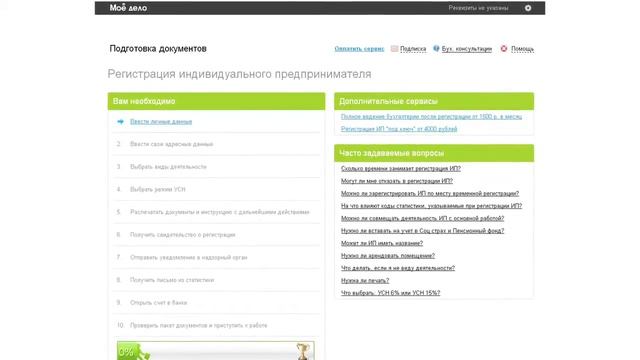The image size is (640, 360).
Task: Click the Вам необходимо panel header
Action: 216,101
